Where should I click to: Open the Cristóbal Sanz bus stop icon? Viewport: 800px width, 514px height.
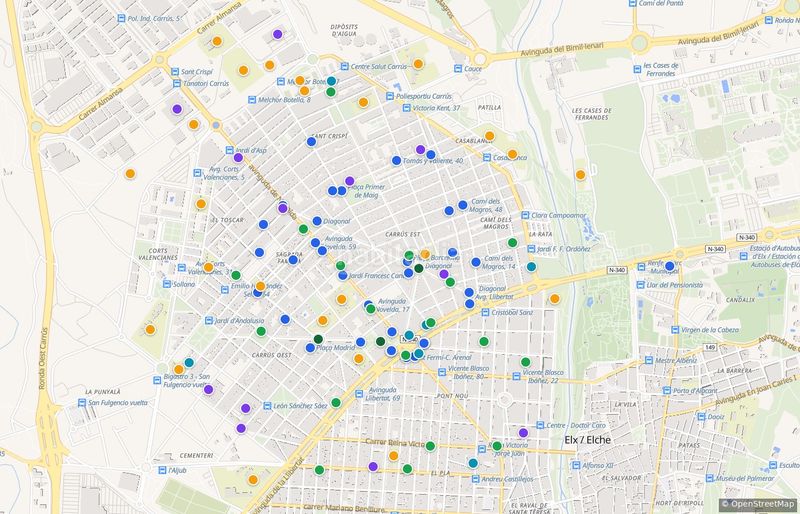(485, 312)
